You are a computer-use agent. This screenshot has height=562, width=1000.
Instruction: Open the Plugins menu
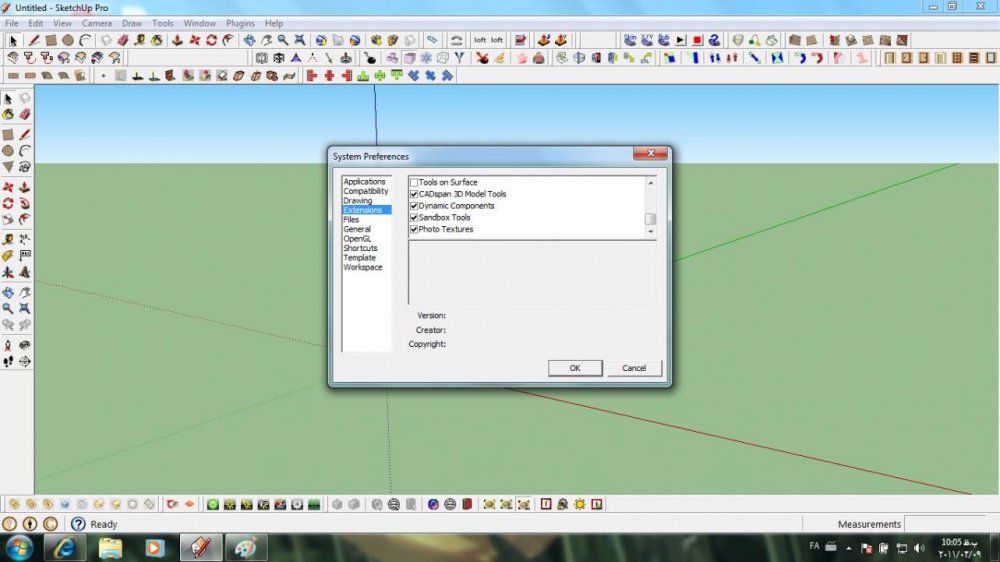coord(240,23)
